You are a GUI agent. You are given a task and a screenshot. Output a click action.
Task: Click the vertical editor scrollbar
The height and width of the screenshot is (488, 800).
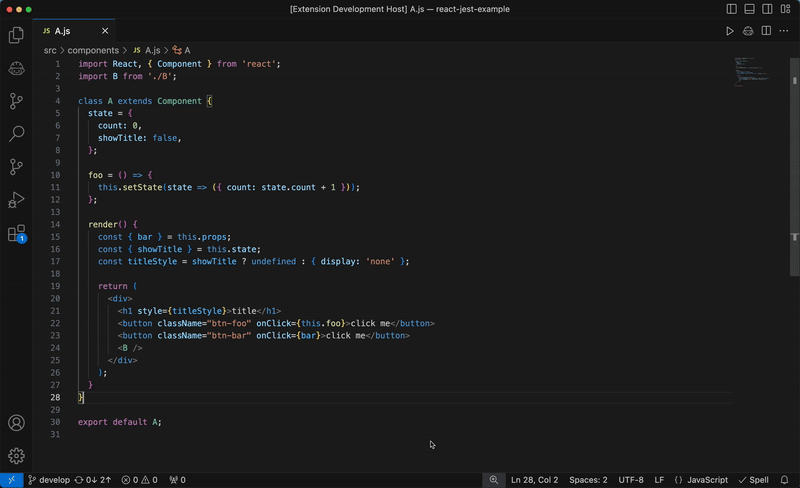[x=794, y=166]
